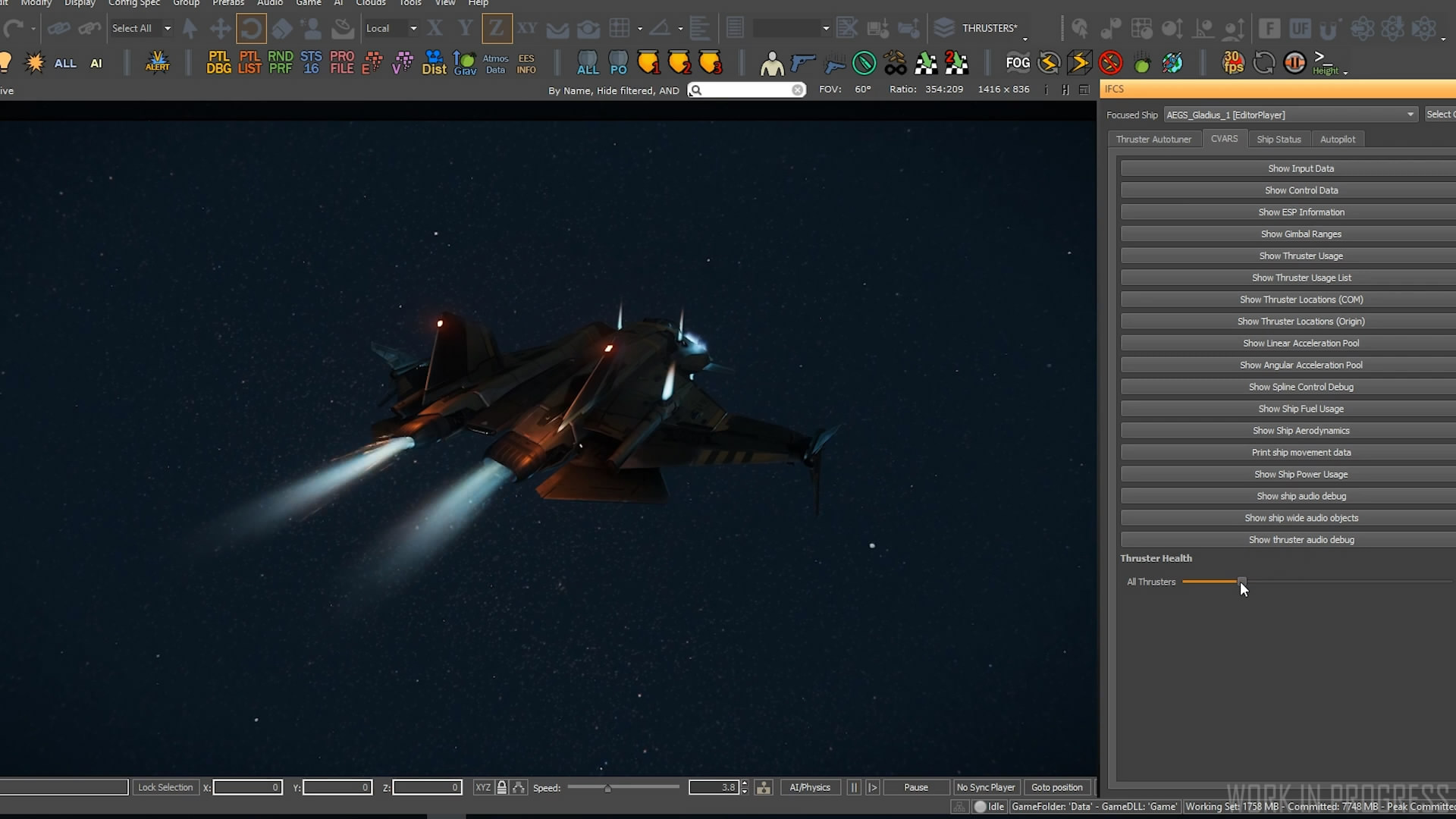Click the blue pistol icon
1456x819 pixels.
(802, 63)
